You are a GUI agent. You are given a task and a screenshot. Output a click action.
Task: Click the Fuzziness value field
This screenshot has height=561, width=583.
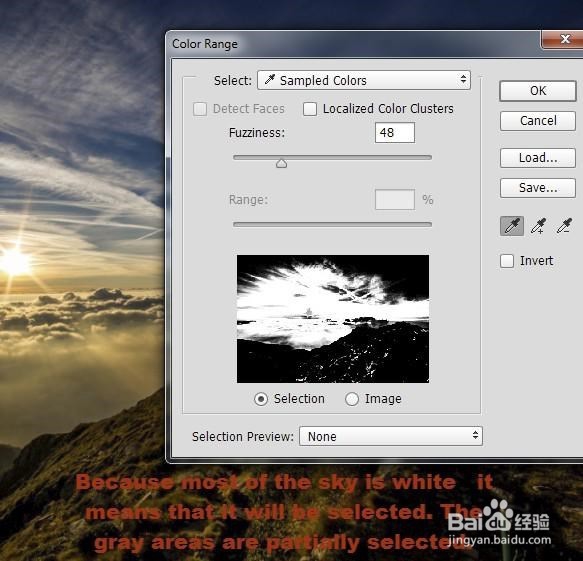(395, 132)
